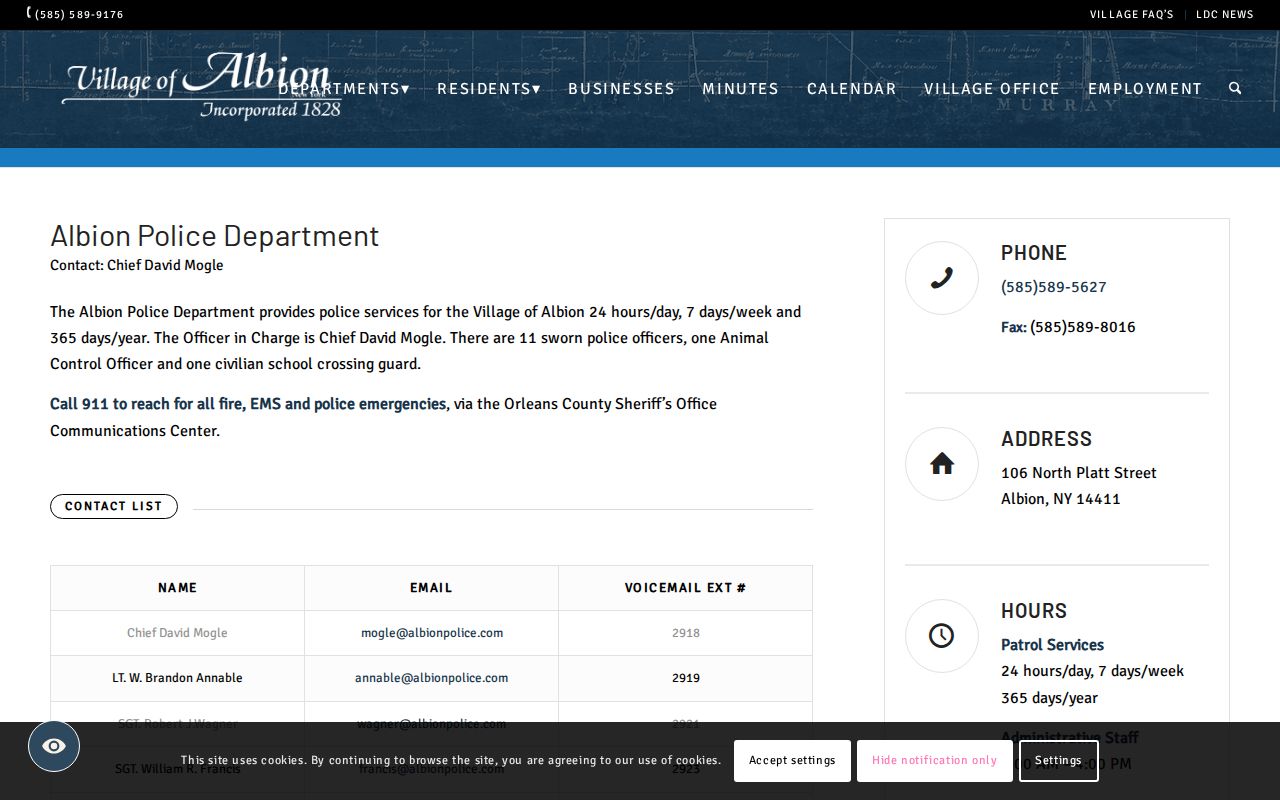1280x800 pixels.
Task: Click the Call 911 emergencies link
Action: [x=248, y=404]
